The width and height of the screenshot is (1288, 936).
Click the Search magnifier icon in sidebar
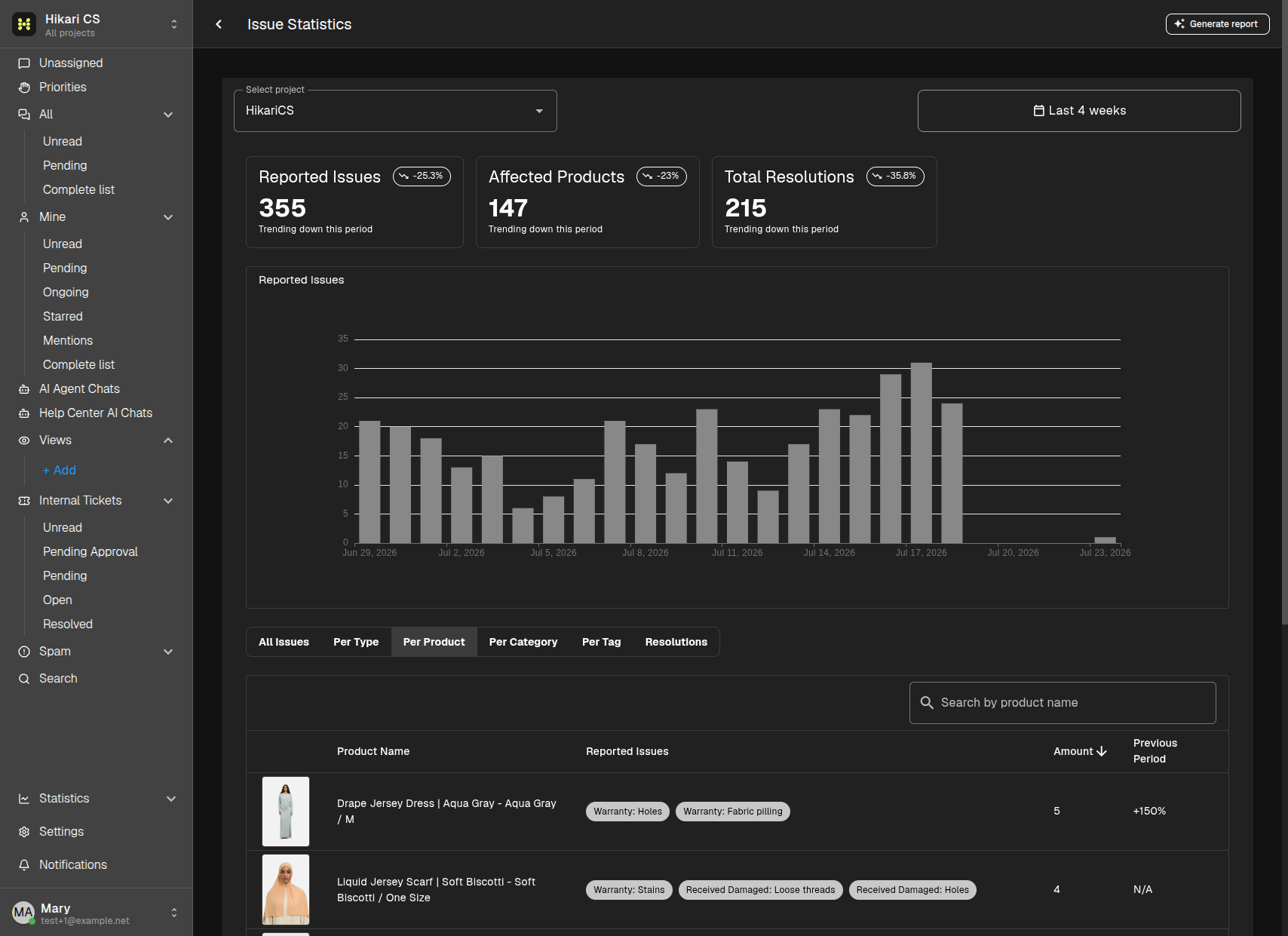coord(24,679)
